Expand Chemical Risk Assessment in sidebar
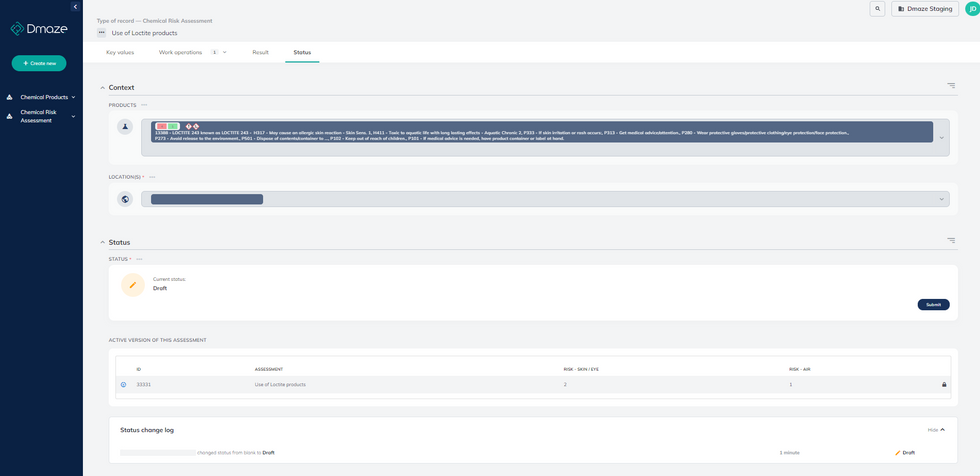 click(73, 116)
